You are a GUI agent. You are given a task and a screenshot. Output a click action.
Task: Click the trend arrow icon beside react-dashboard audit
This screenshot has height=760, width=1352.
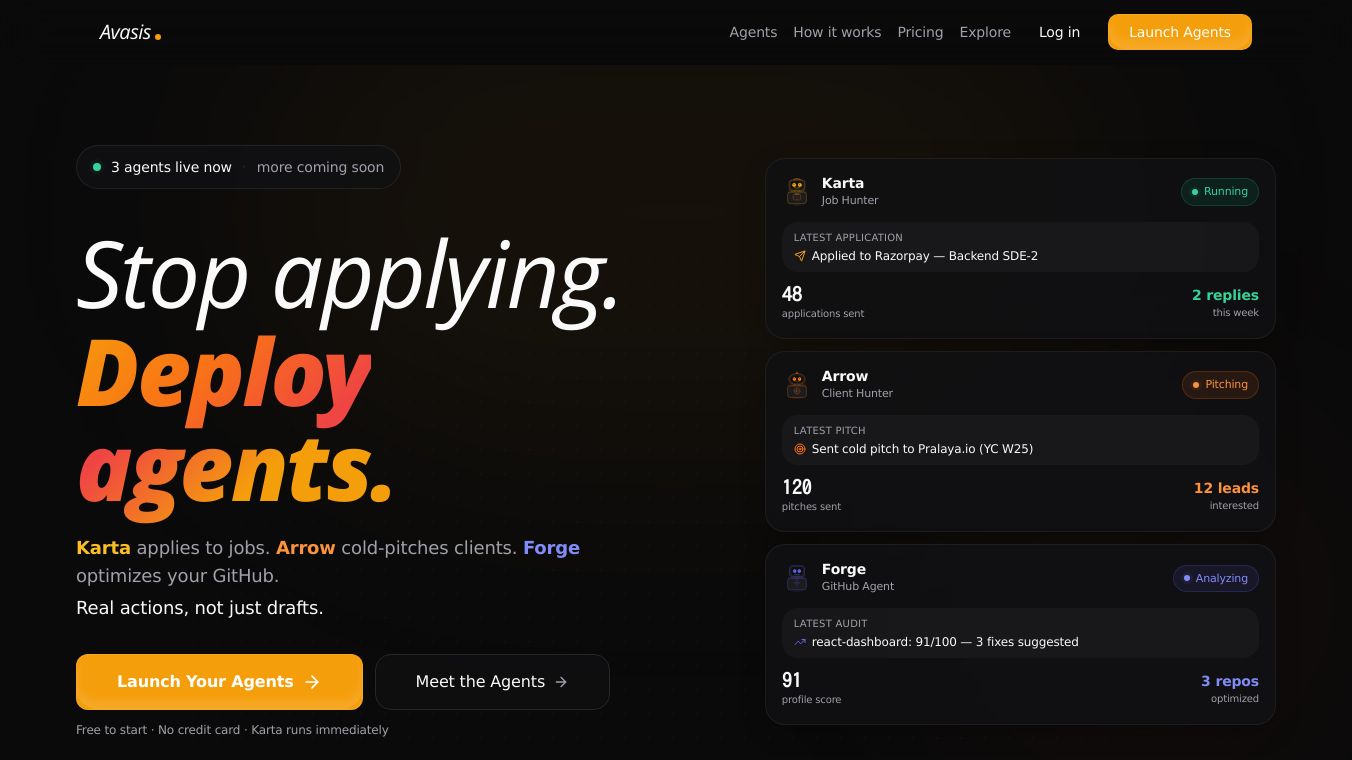(x=800, y=642)
